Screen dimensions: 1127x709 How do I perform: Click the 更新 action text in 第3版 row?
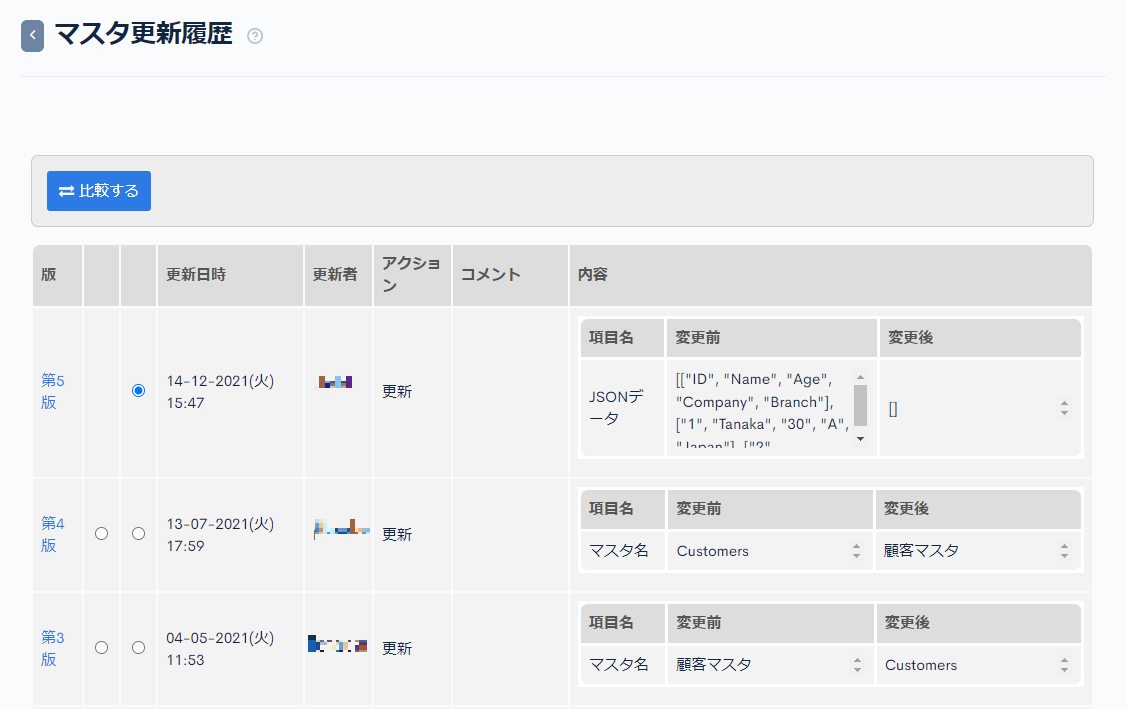click(x=397, y=648)
